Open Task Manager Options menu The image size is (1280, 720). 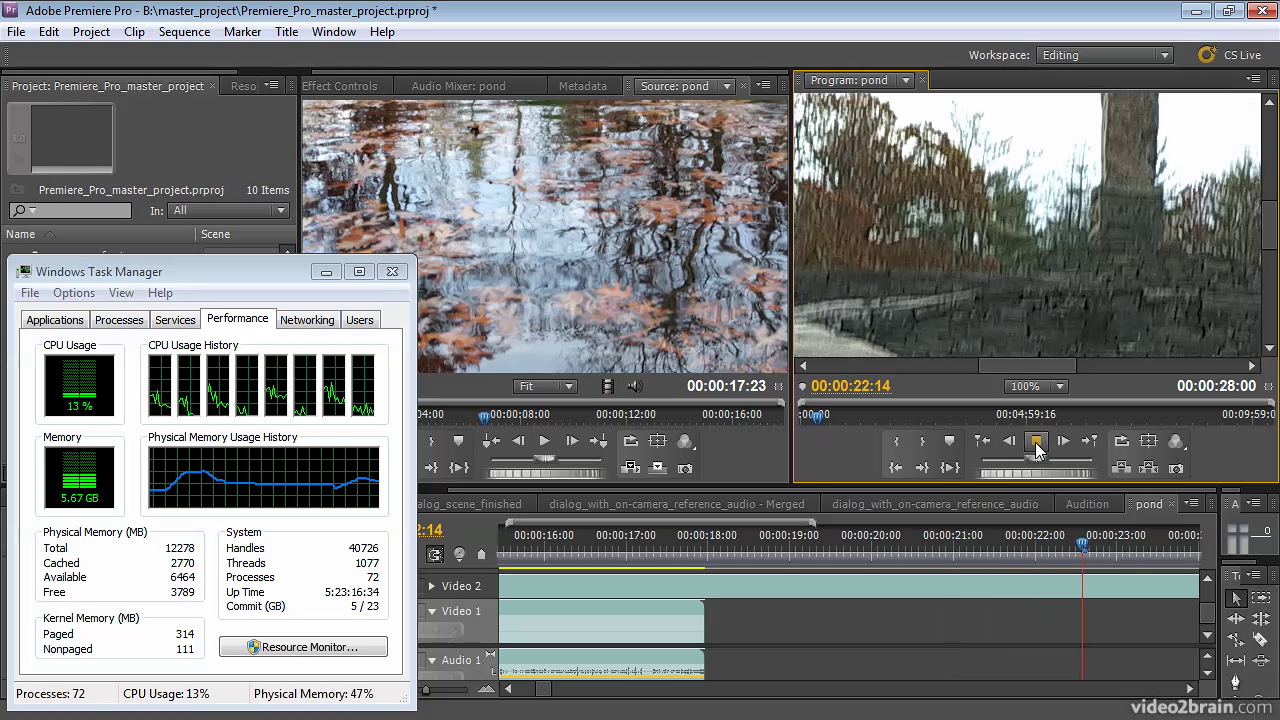pyautogui.click(x=74, y=293)
